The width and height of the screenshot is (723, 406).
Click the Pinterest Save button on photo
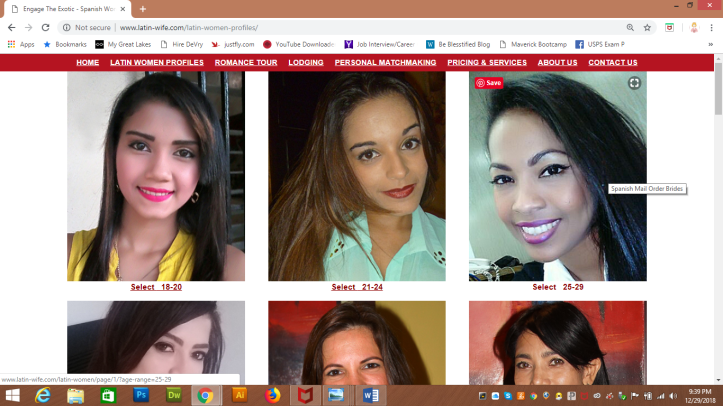[x=489, y=83]
